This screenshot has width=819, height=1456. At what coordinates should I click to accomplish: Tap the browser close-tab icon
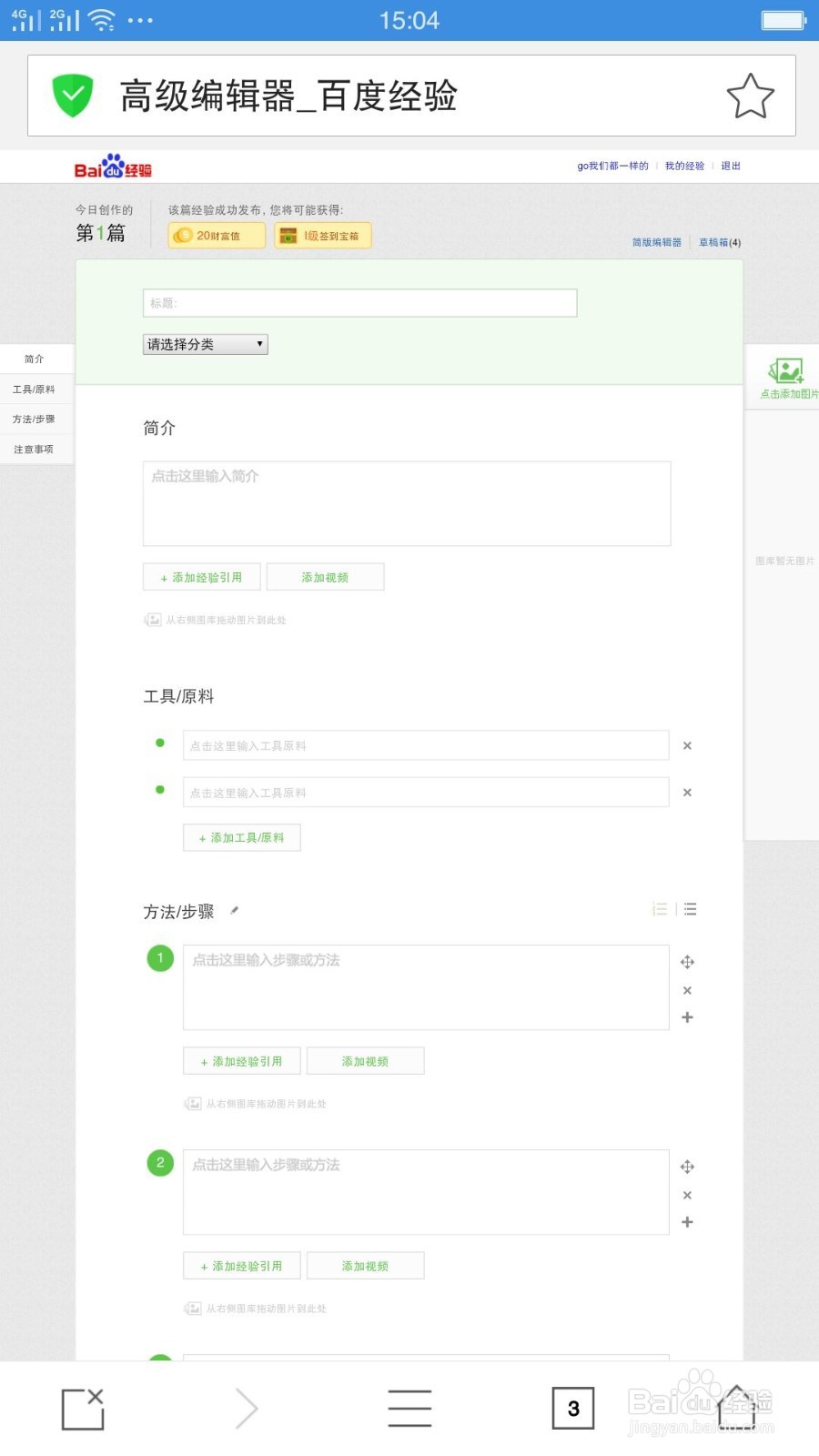[x=83, y=1409]
